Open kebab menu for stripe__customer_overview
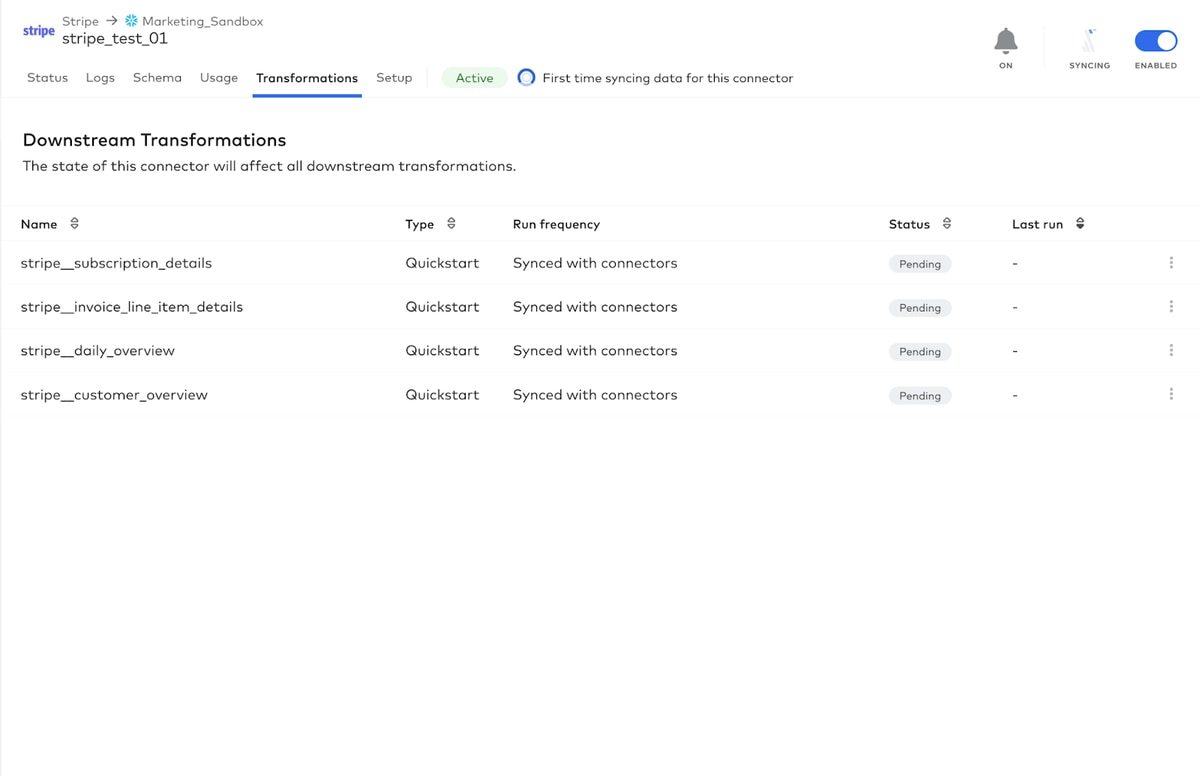Viewport: 1200px width, 776px height. [1171, 395]
